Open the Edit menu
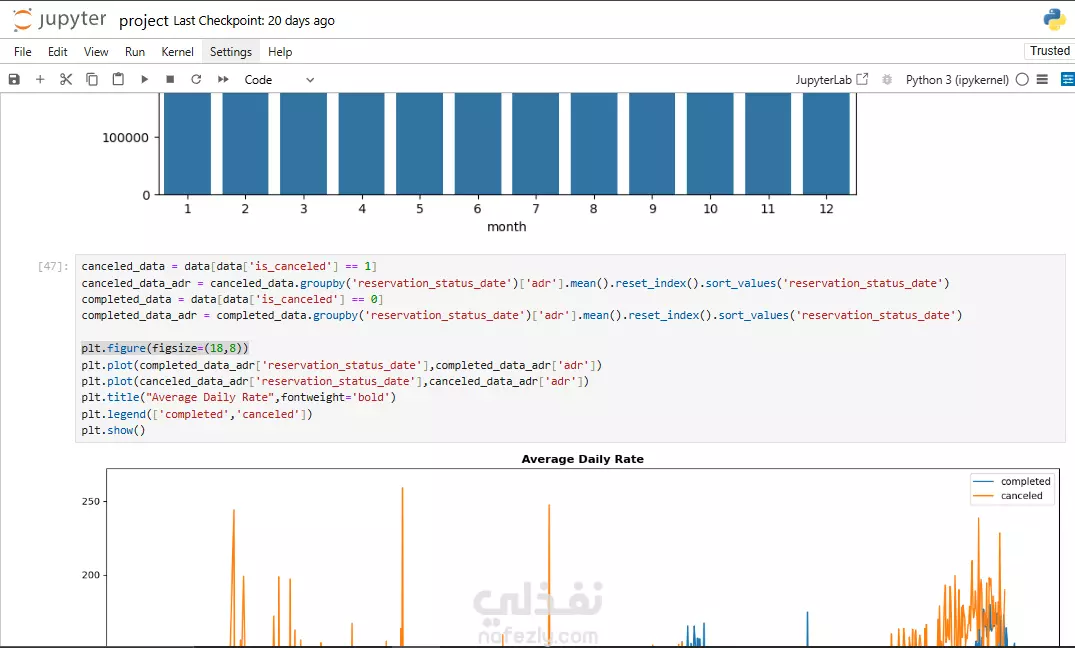1075x648 pixels. coord(58,51)
